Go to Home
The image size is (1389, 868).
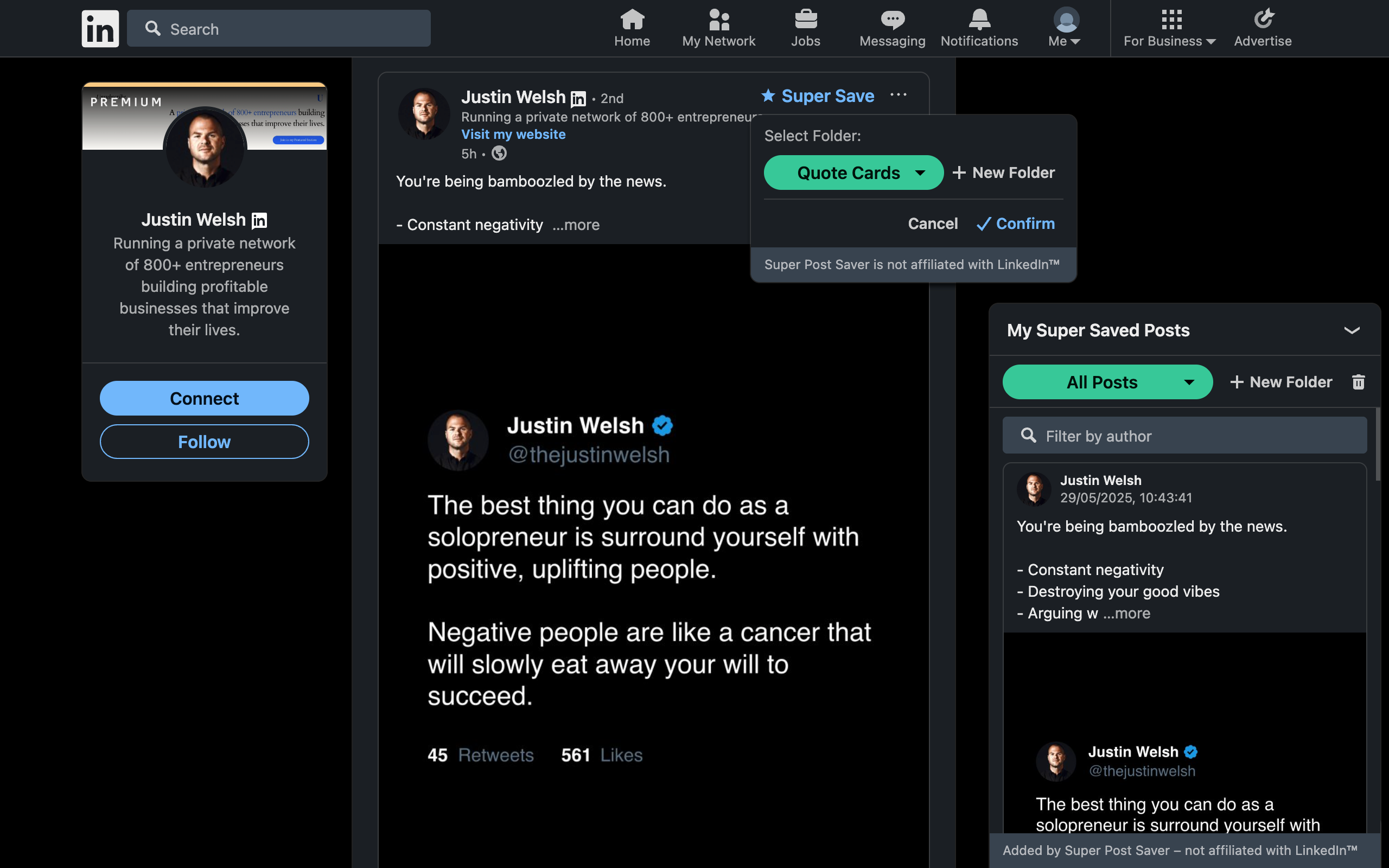632,28
